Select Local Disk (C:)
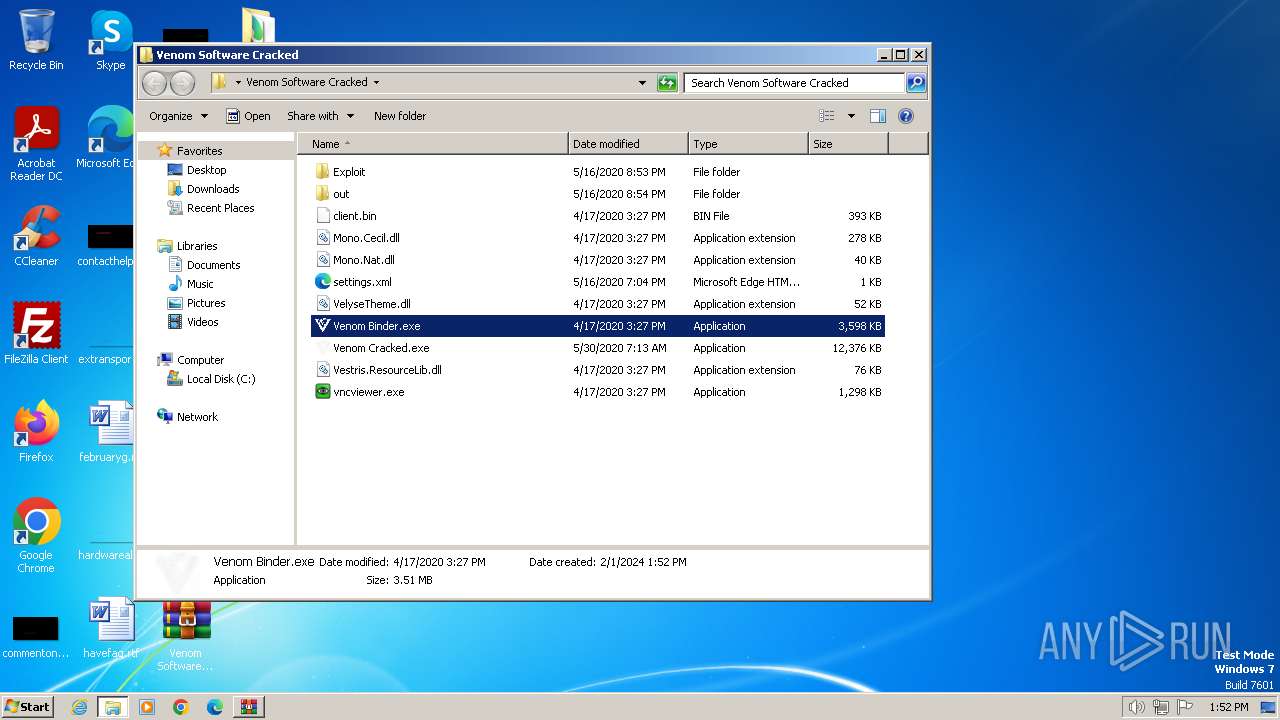The image size is (1280, 720). (x=221, y=379)
